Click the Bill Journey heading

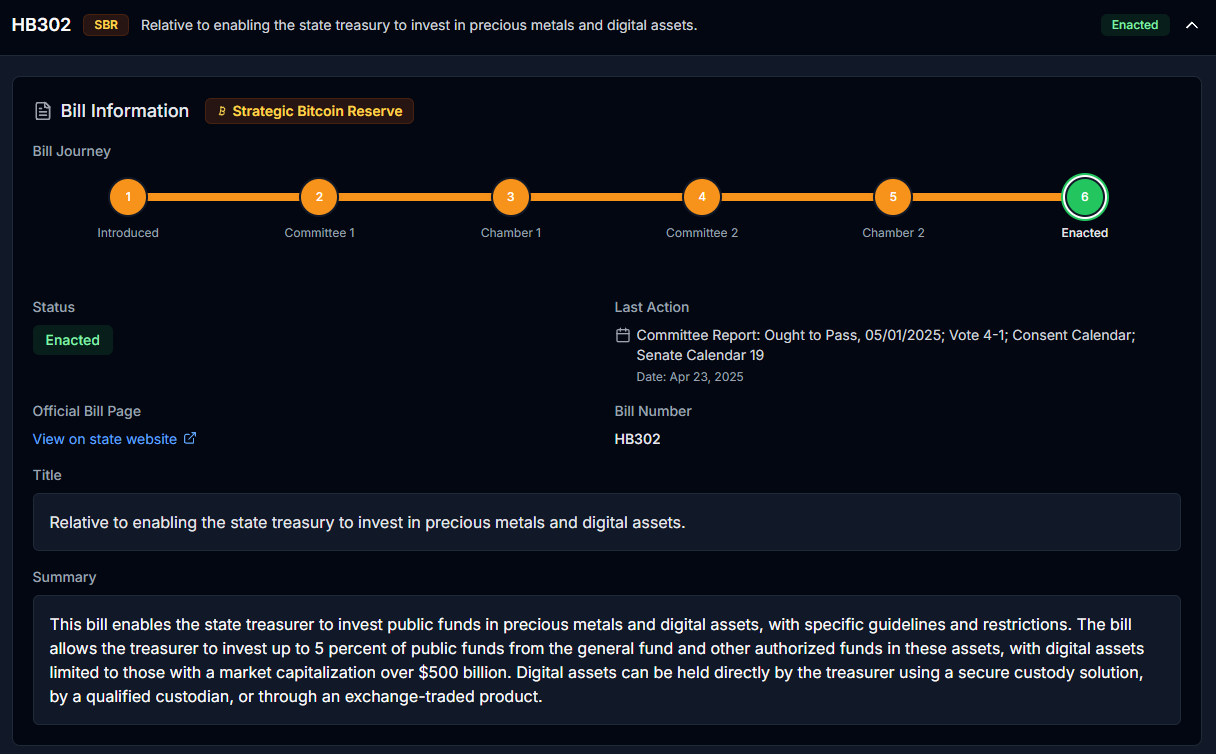[72, 151]
